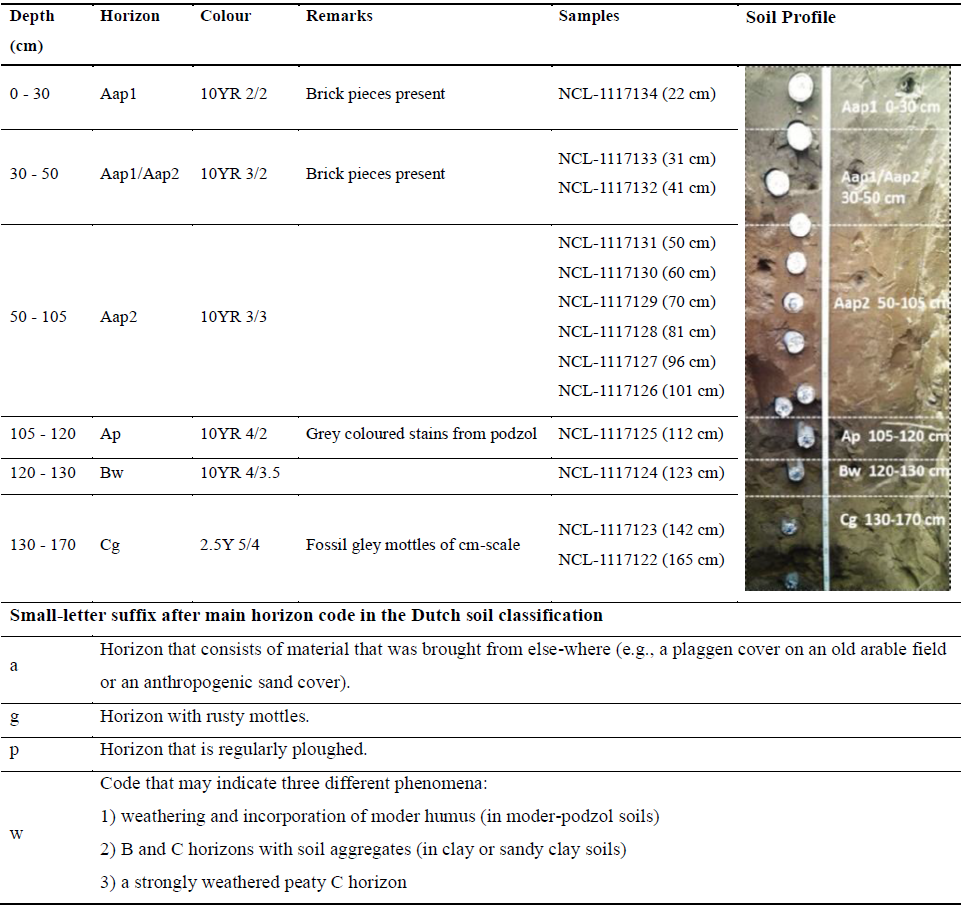The image size is (963, 905).
Task: Select the 'Colour' column header
Action: tap(225, 18)
